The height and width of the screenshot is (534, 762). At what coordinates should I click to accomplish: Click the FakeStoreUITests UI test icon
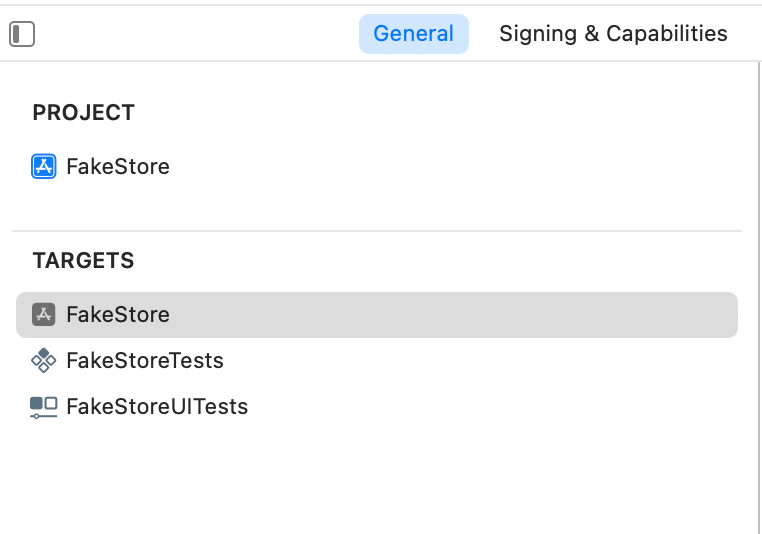pos(43,407)
